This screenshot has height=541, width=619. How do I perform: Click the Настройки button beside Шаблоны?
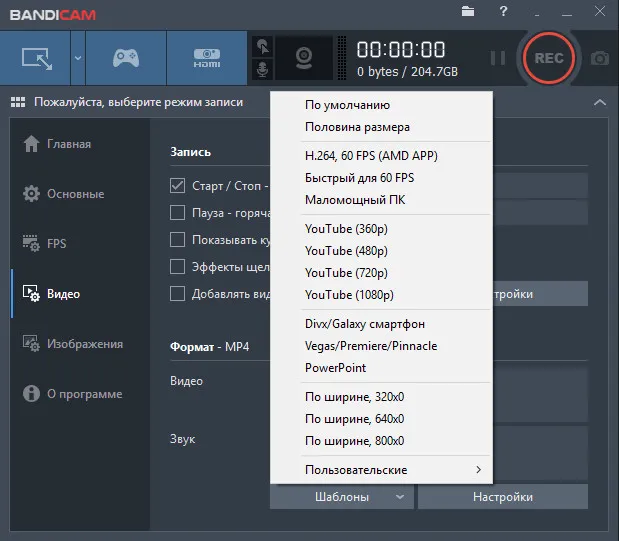503,497
